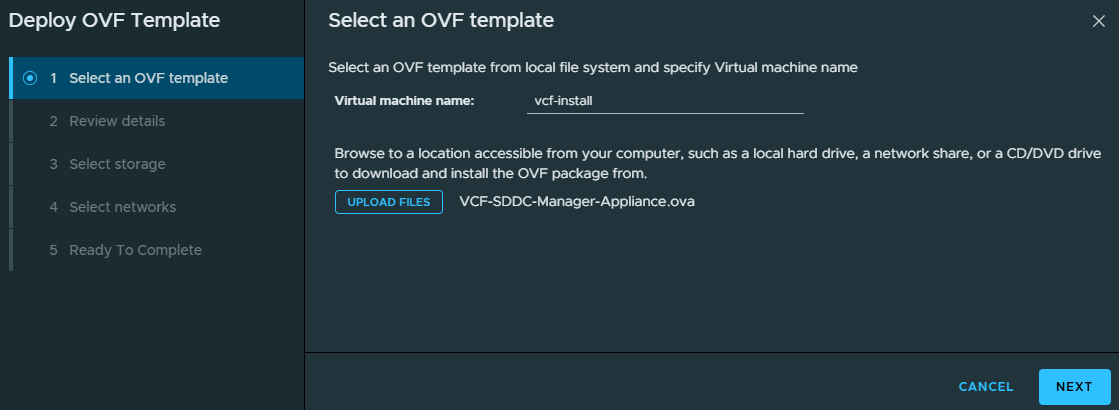Click the UPLOAD FILES button
The image size is (1119, 410).
click(x=389, y=202)
